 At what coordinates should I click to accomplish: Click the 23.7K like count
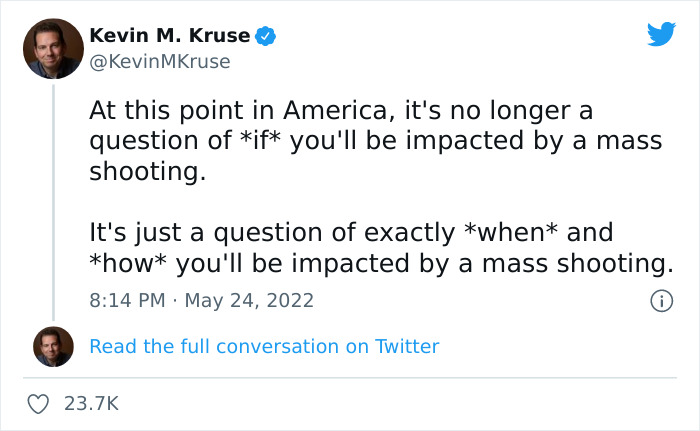(91, 403)
